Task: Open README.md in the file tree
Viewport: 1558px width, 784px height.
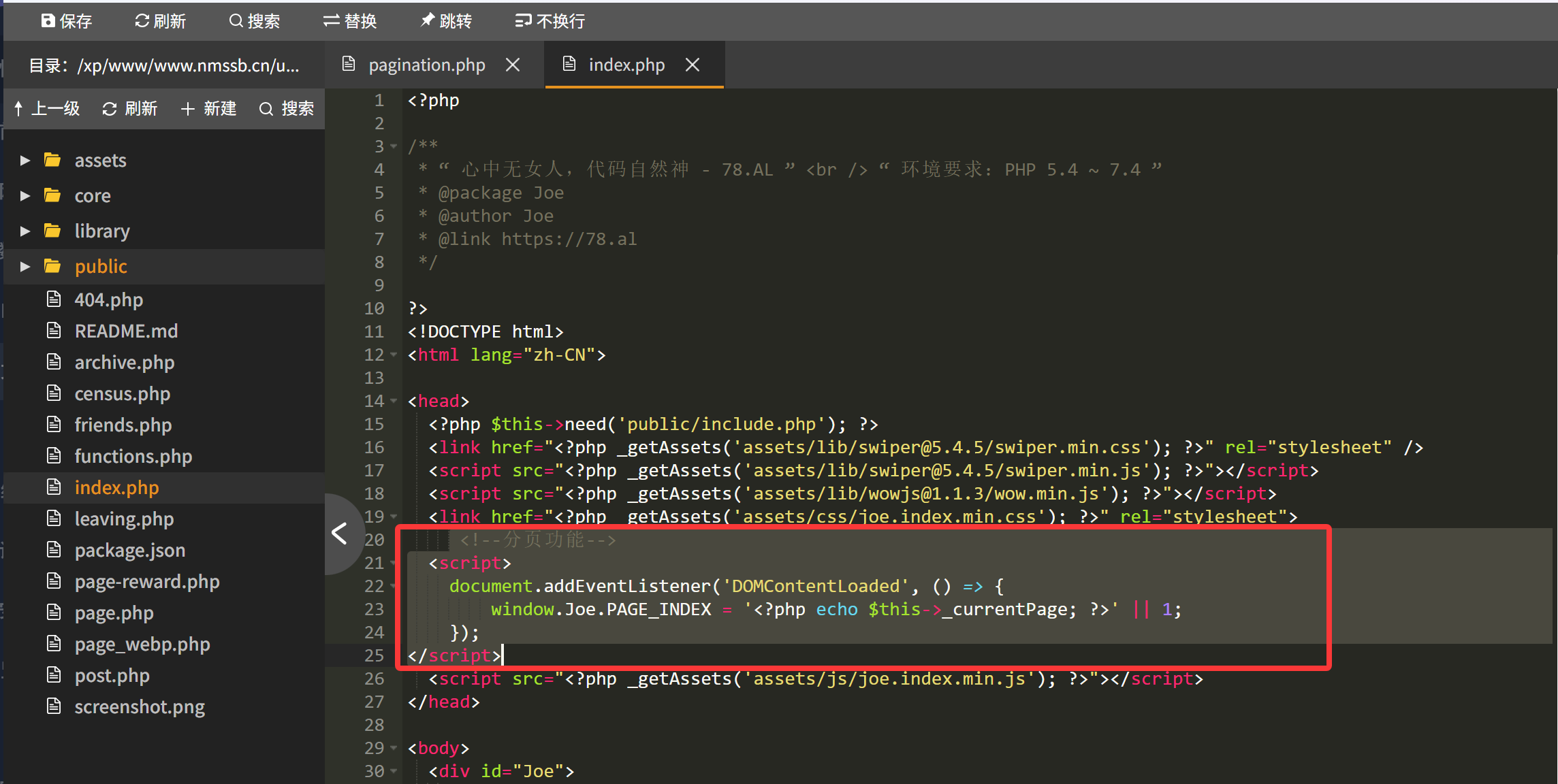Action: [x=126, y=331]
